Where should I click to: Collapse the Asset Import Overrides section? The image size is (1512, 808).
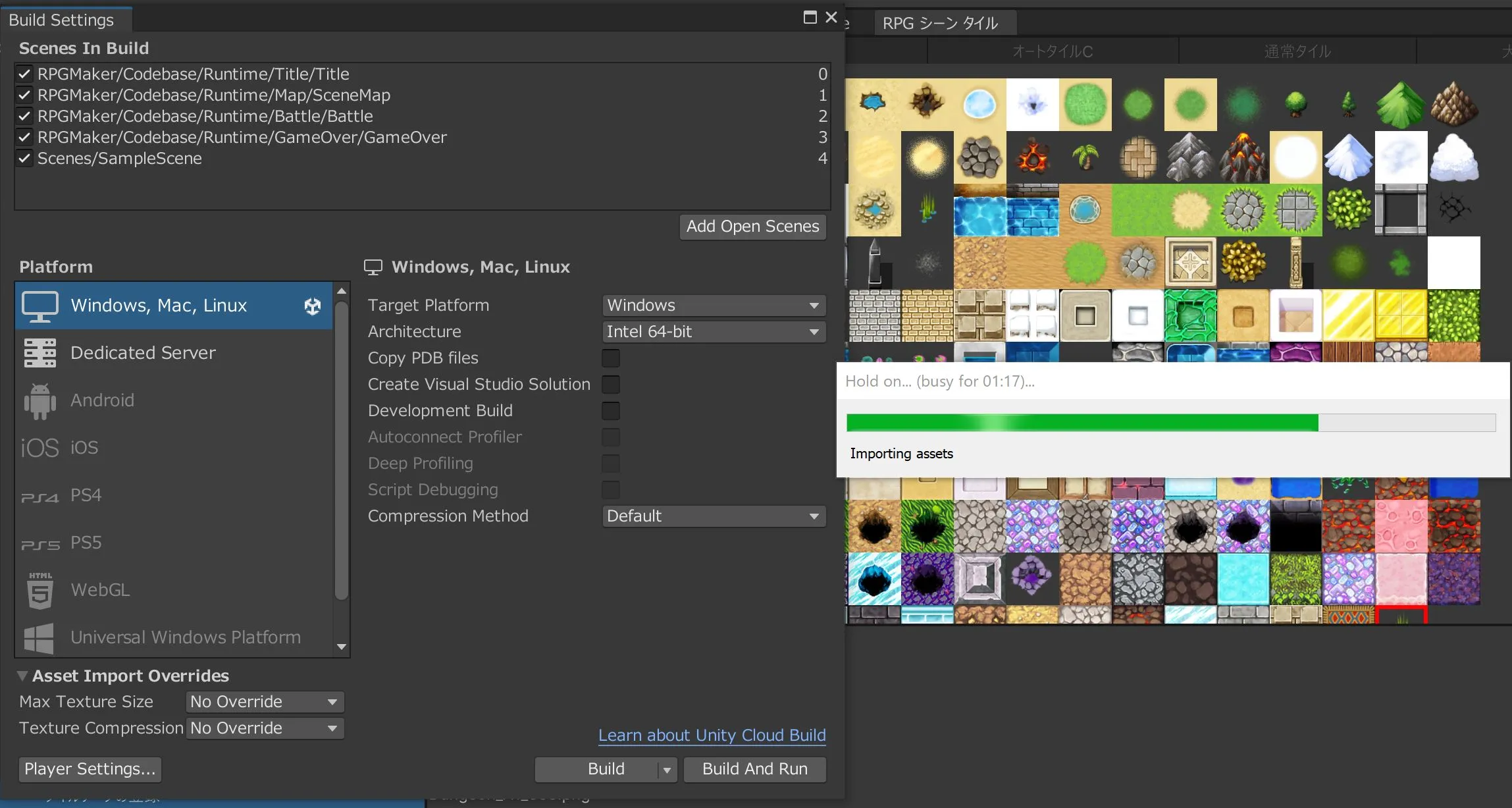22,676
